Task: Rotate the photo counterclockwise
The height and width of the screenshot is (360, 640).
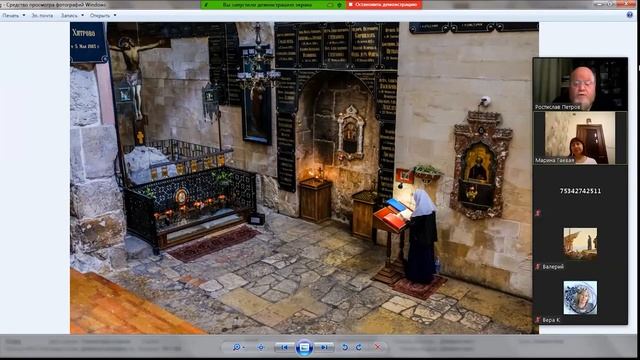Action: click(x=345, y=347)
